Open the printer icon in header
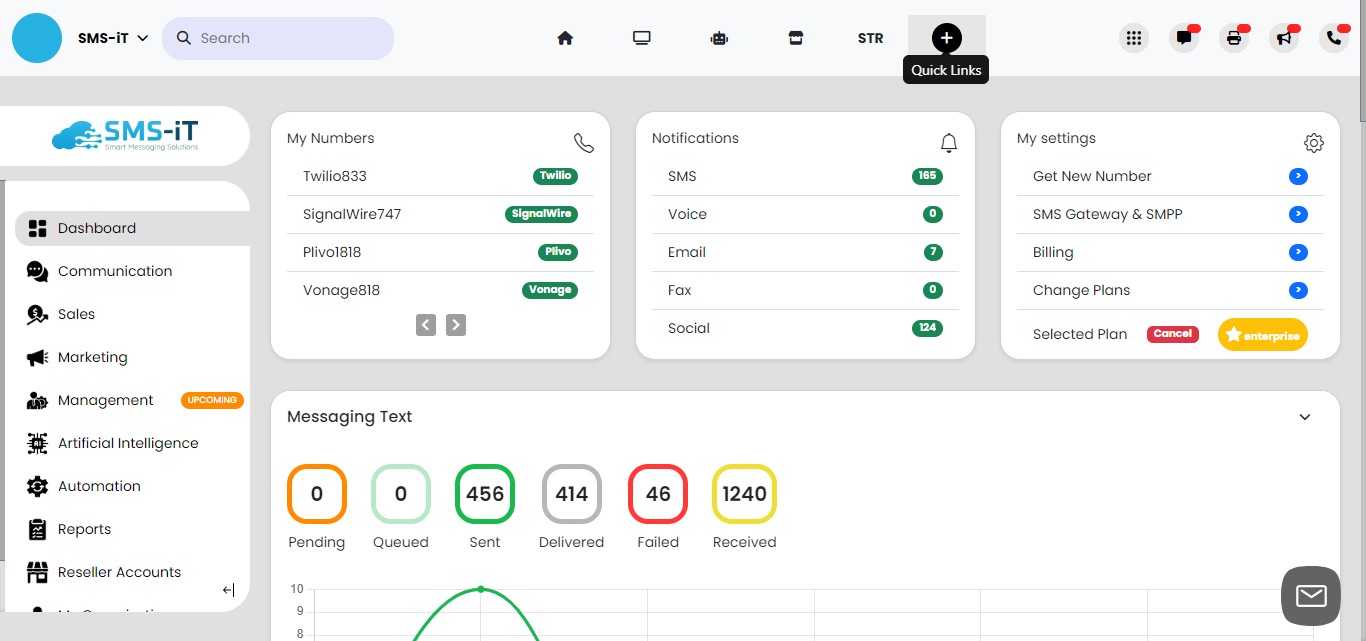1366x641 pixels. (1233, 38)
